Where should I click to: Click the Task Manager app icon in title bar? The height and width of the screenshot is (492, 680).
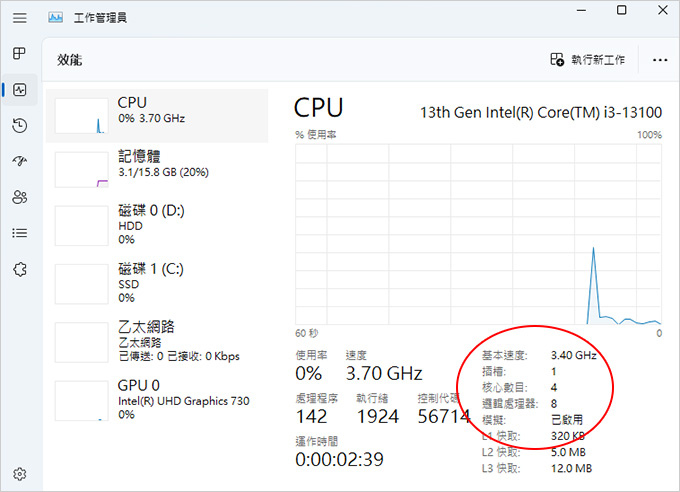click(56, 18)
